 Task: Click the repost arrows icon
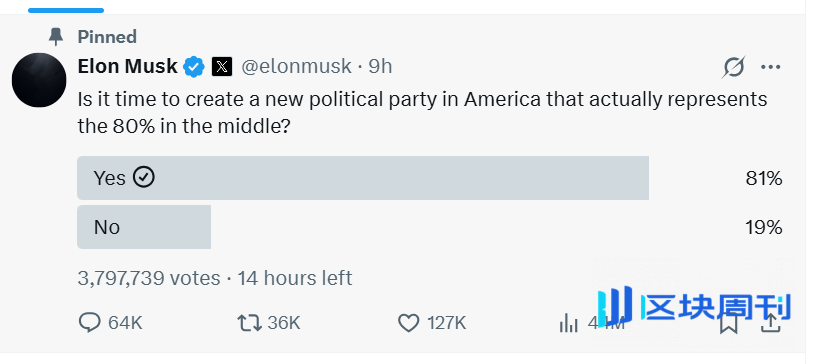[250, 323]
